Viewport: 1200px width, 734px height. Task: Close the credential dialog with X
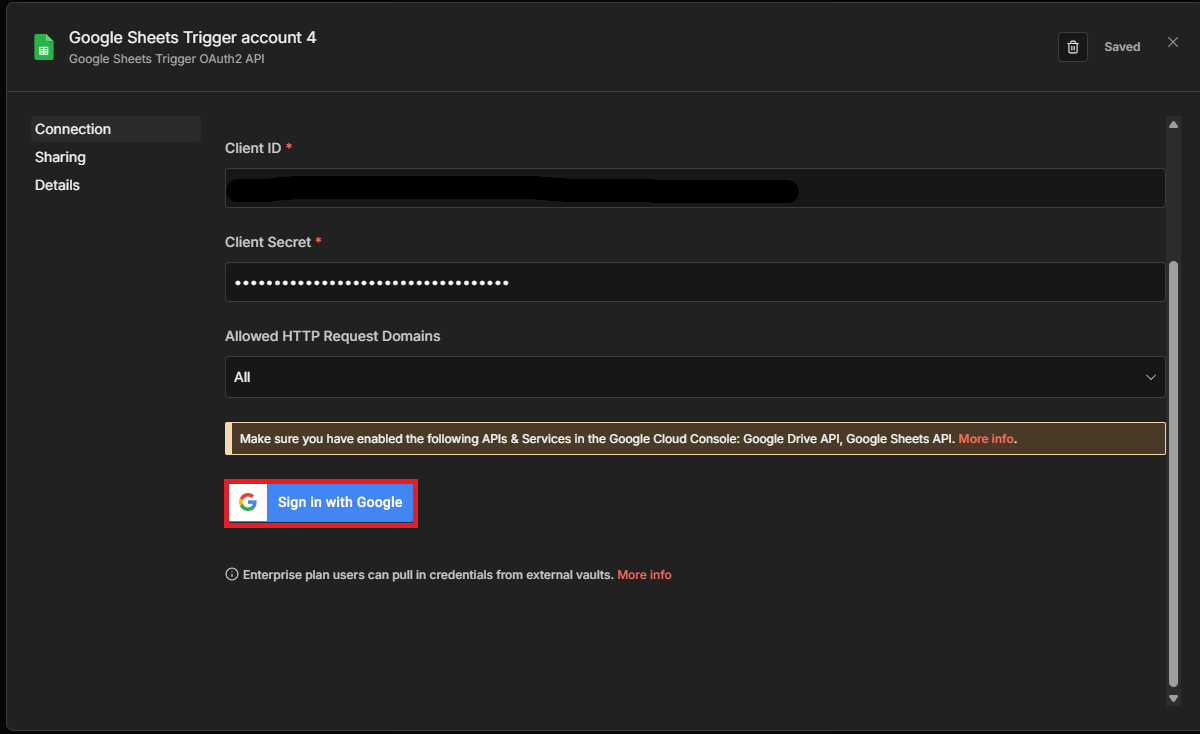click(1173, 42)
